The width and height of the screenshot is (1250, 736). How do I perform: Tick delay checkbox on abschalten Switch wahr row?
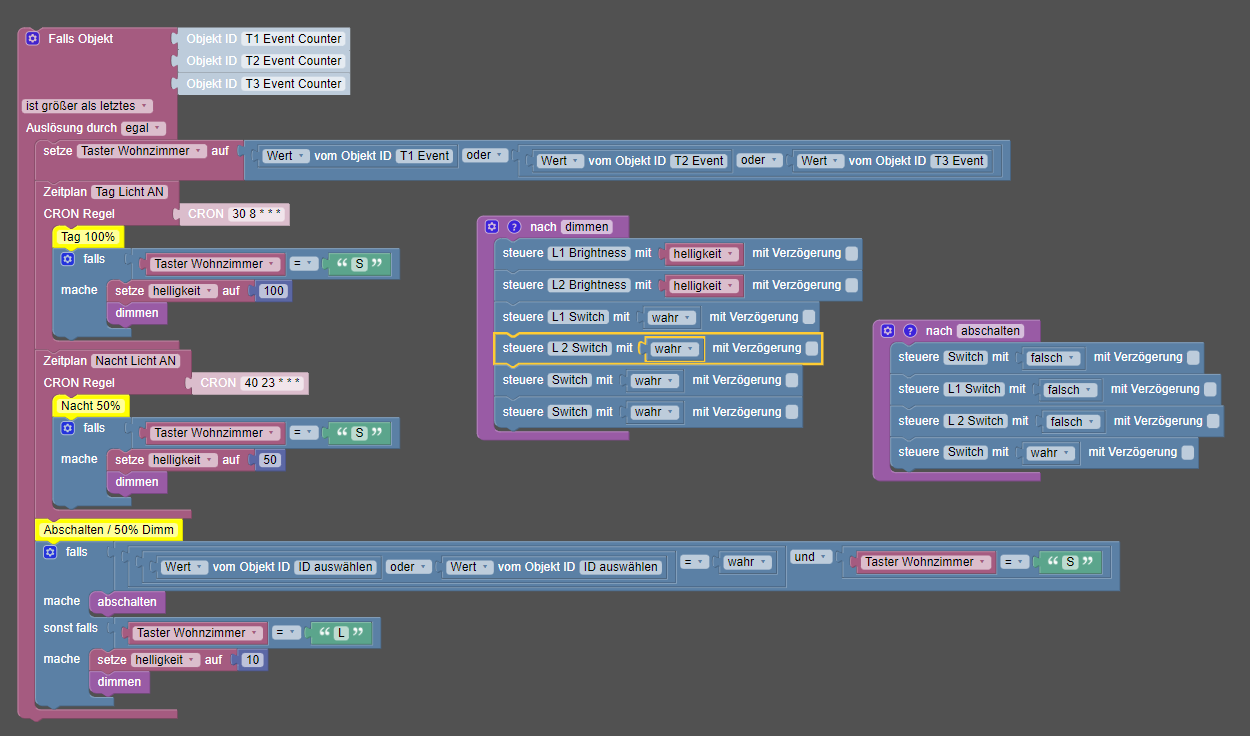pyautogui.click(x=1188, y=452)
